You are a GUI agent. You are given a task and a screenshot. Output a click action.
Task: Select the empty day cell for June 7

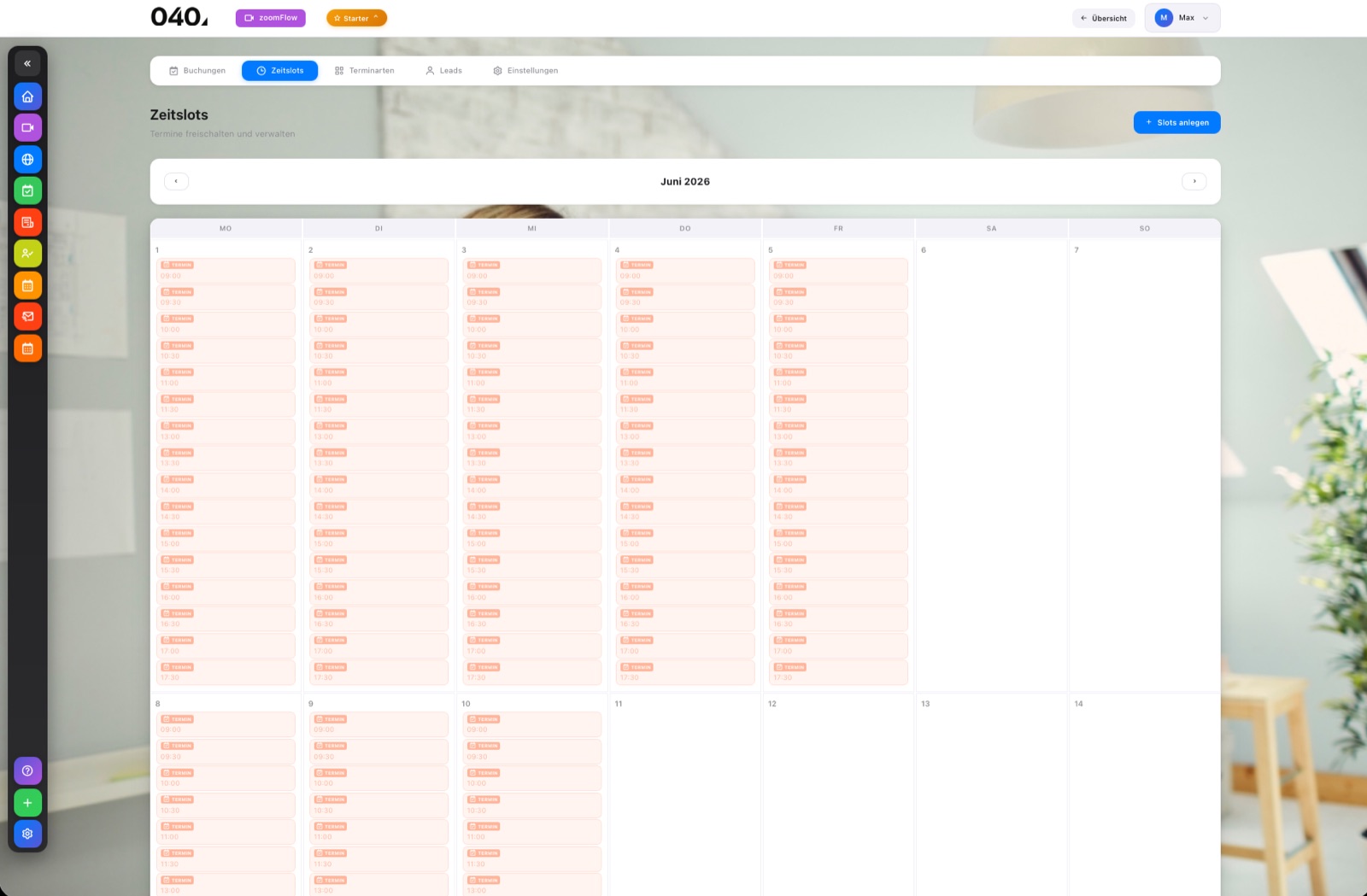[1145, 466]
